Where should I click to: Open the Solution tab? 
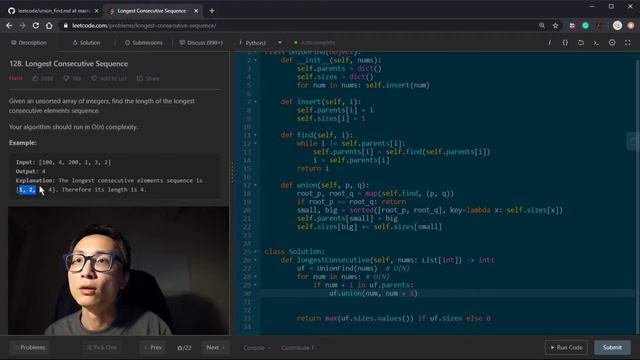click(x=86, y=42)
